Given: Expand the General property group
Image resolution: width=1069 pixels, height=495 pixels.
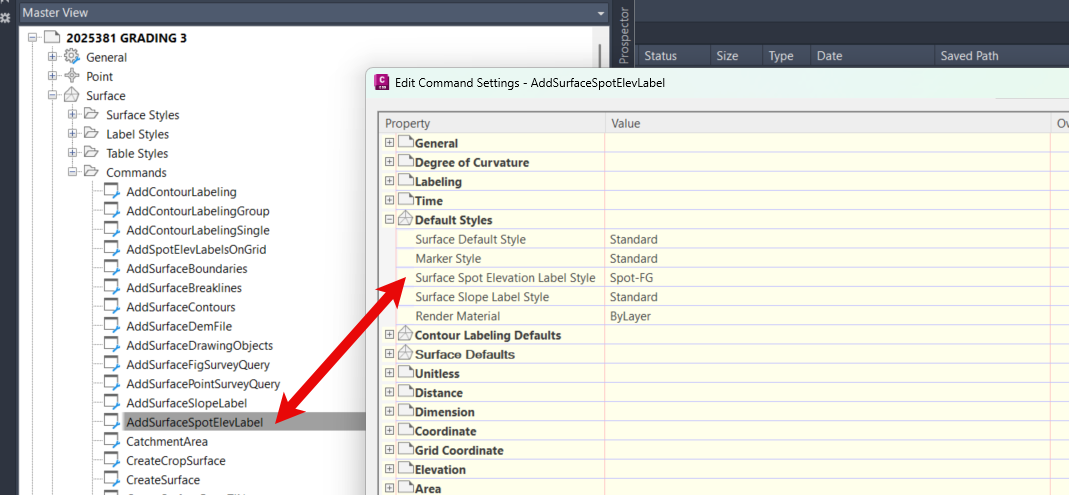Looking at the screenshot, I should pos(389,142).
